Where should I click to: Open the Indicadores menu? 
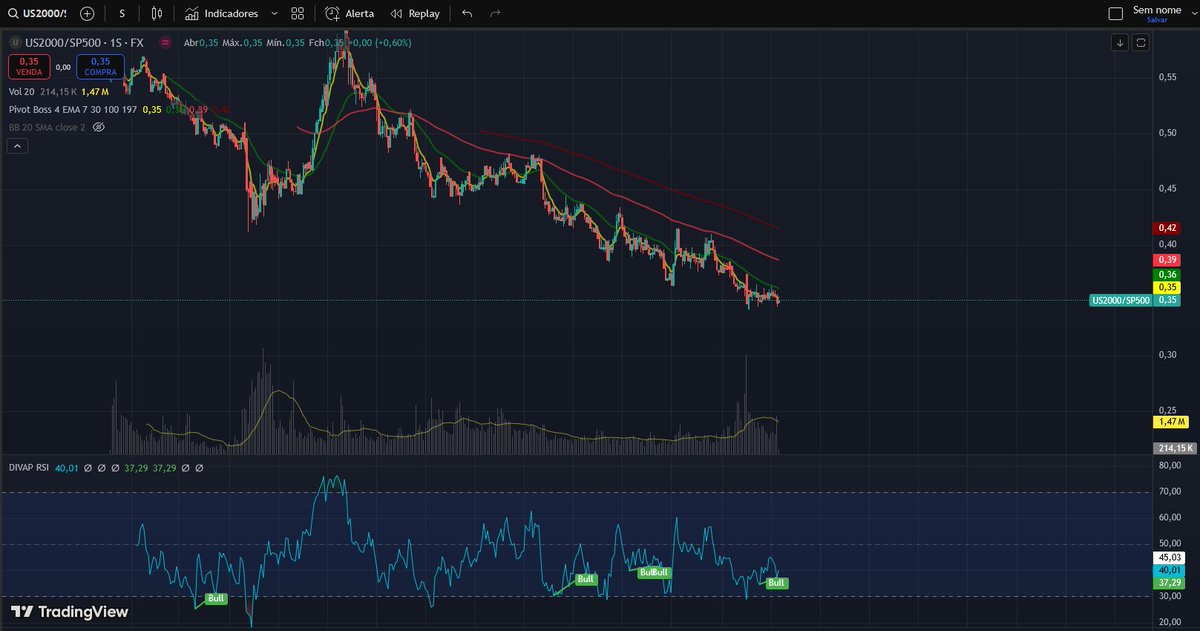(220, 13)
